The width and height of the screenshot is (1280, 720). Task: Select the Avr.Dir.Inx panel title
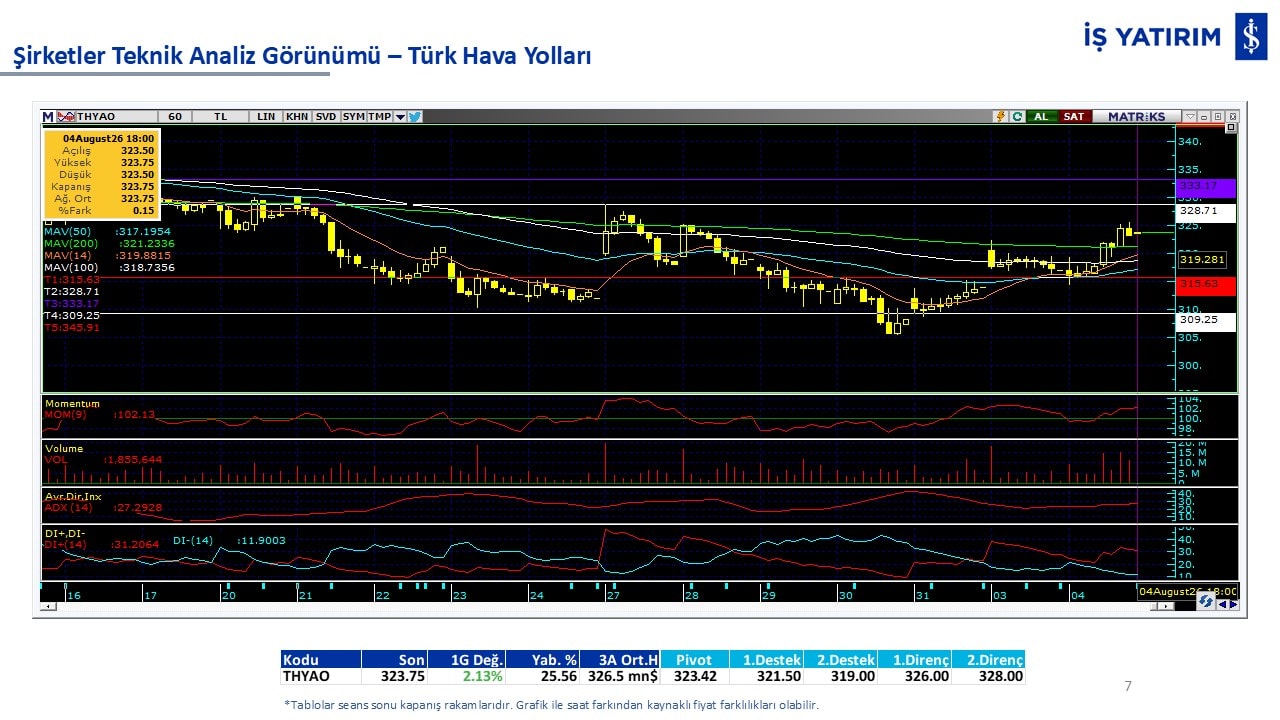[x=73, y=497]
